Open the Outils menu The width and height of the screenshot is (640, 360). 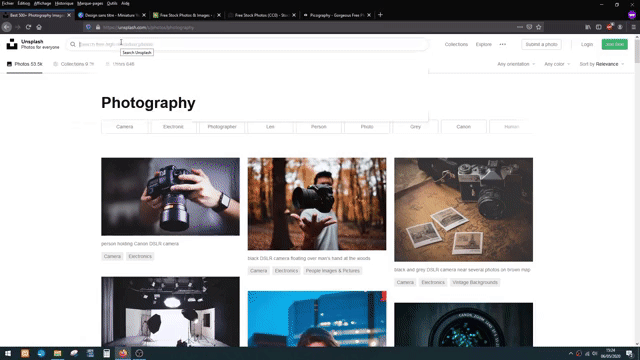(112, 3)
